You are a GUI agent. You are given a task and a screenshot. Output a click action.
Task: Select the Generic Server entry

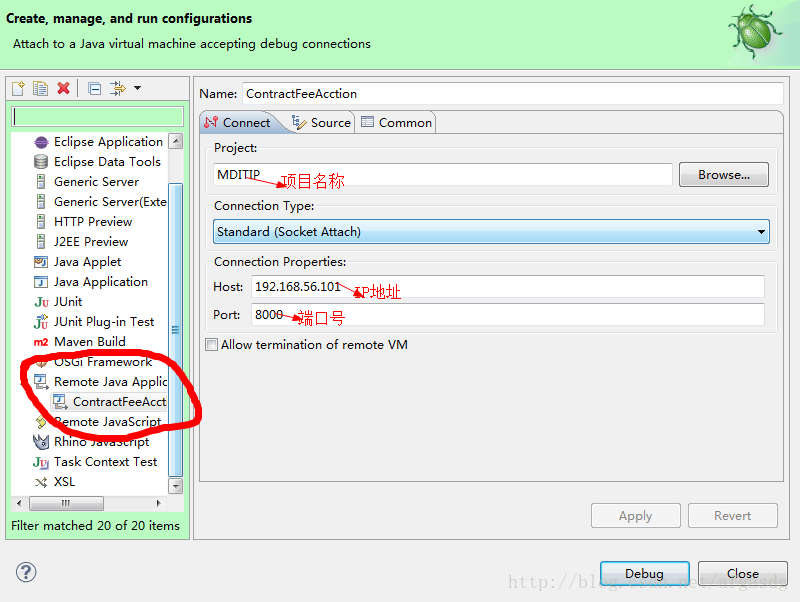pos(96,182)
